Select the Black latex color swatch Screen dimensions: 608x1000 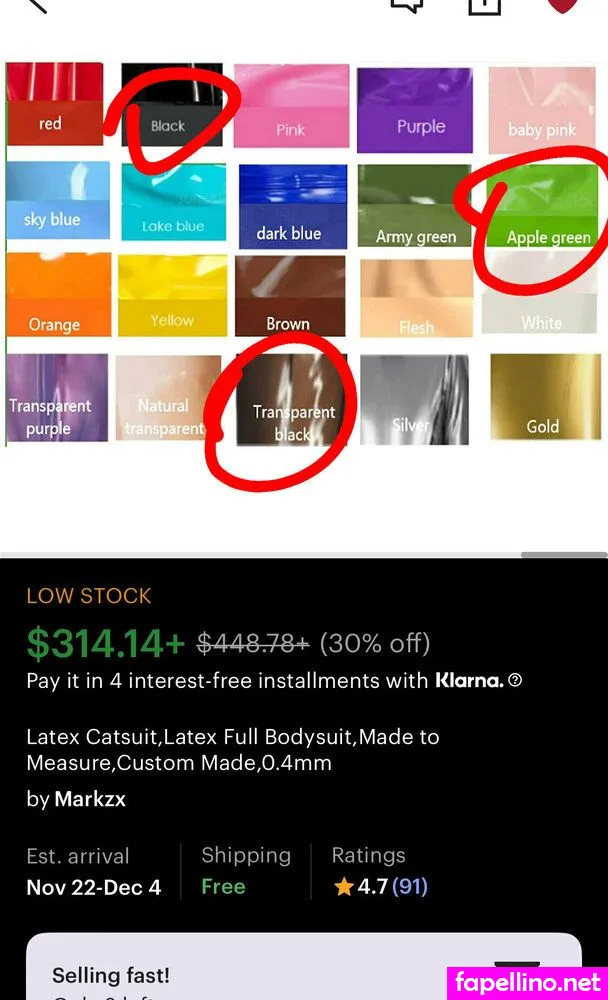[x=172, y=105]
